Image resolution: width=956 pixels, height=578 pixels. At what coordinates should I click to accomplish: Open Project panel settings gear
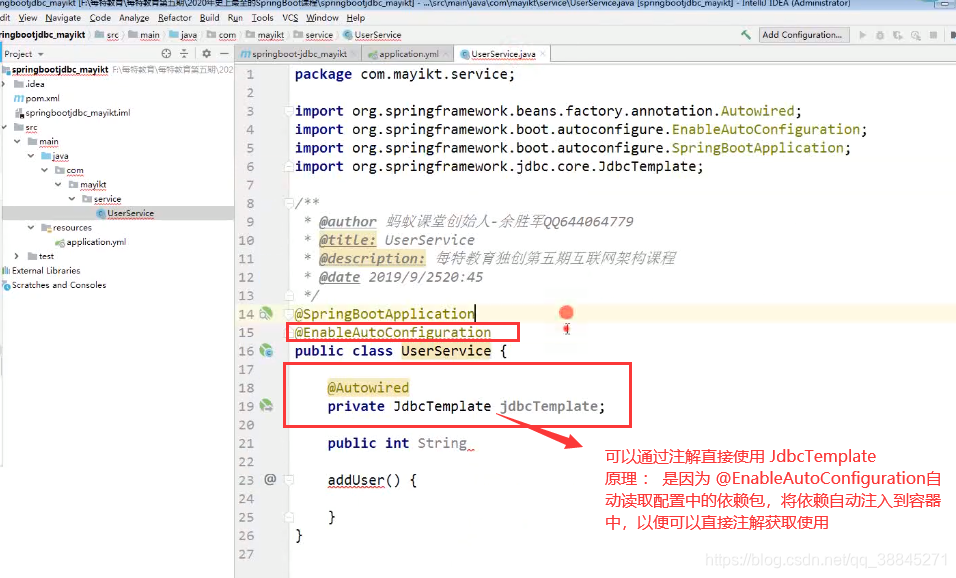point(206,54)
